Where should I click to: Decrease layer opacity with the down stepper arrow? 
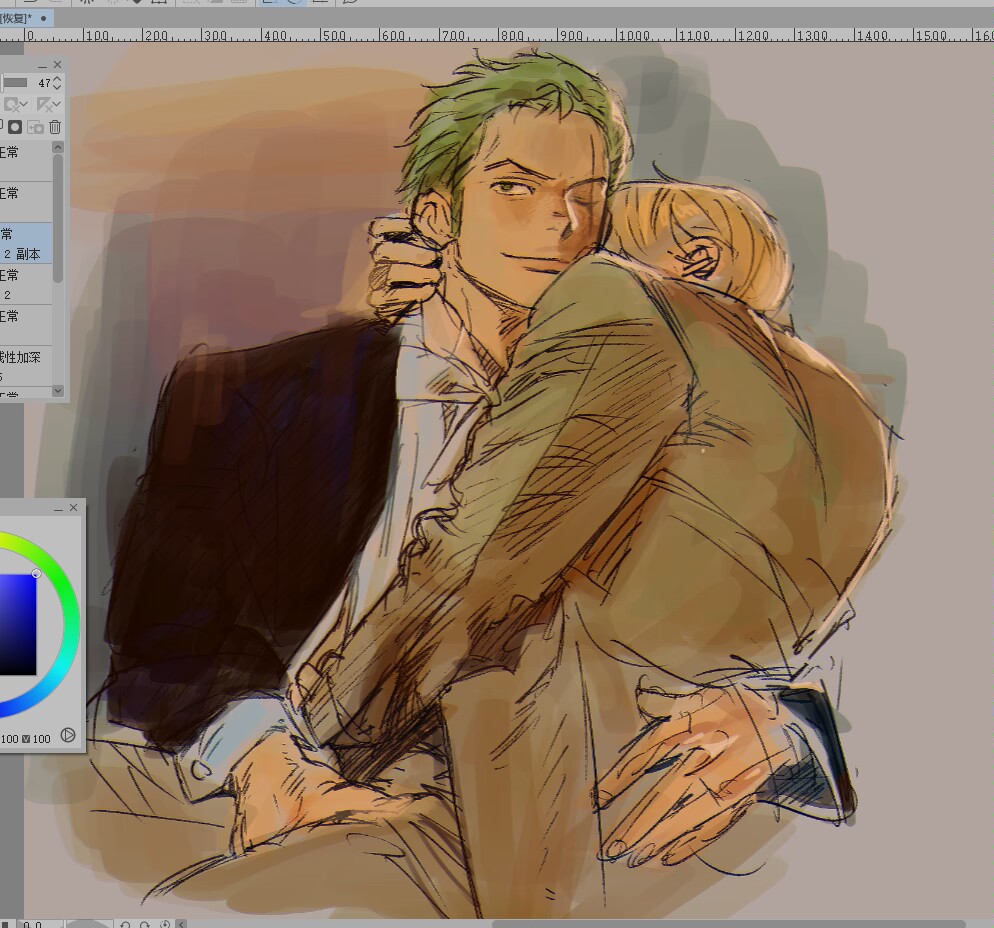click(x=57, y=87)
